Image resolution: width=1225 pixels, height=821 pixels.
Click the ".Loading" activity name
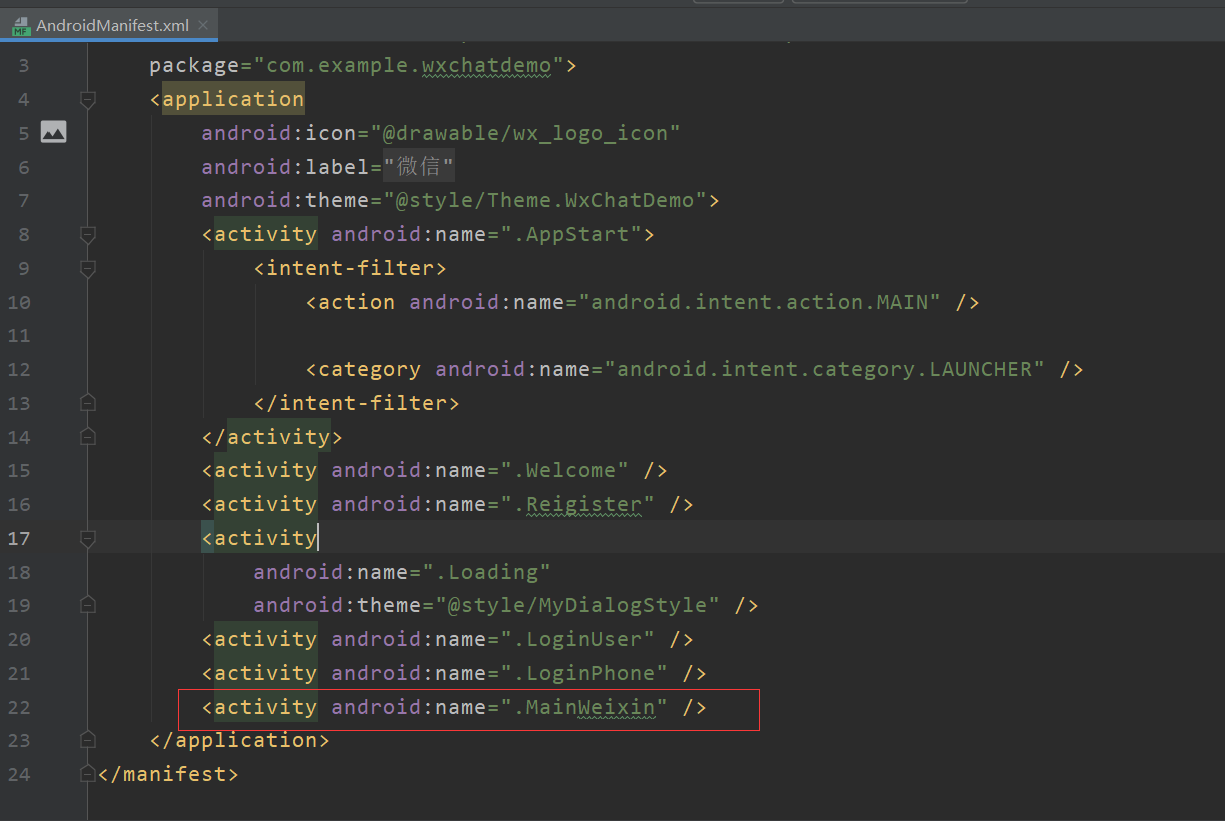pos(487,572)
